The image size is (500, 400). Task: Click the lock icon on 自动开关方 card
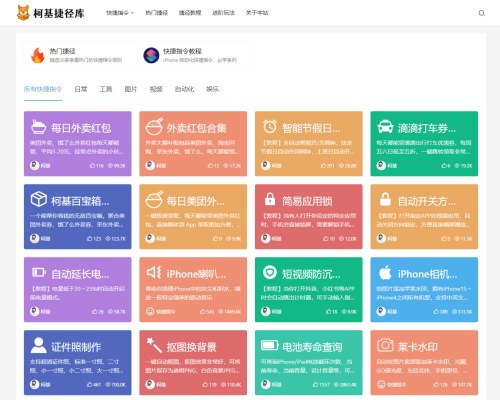tap(385, 199)
